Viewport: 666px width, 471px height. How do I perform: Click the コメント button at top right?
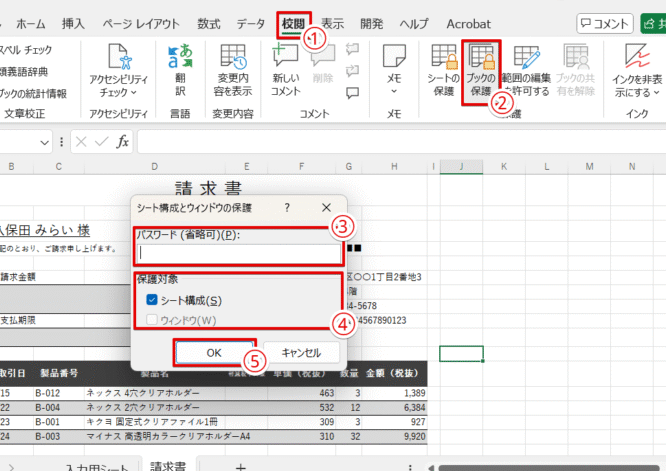604,23
